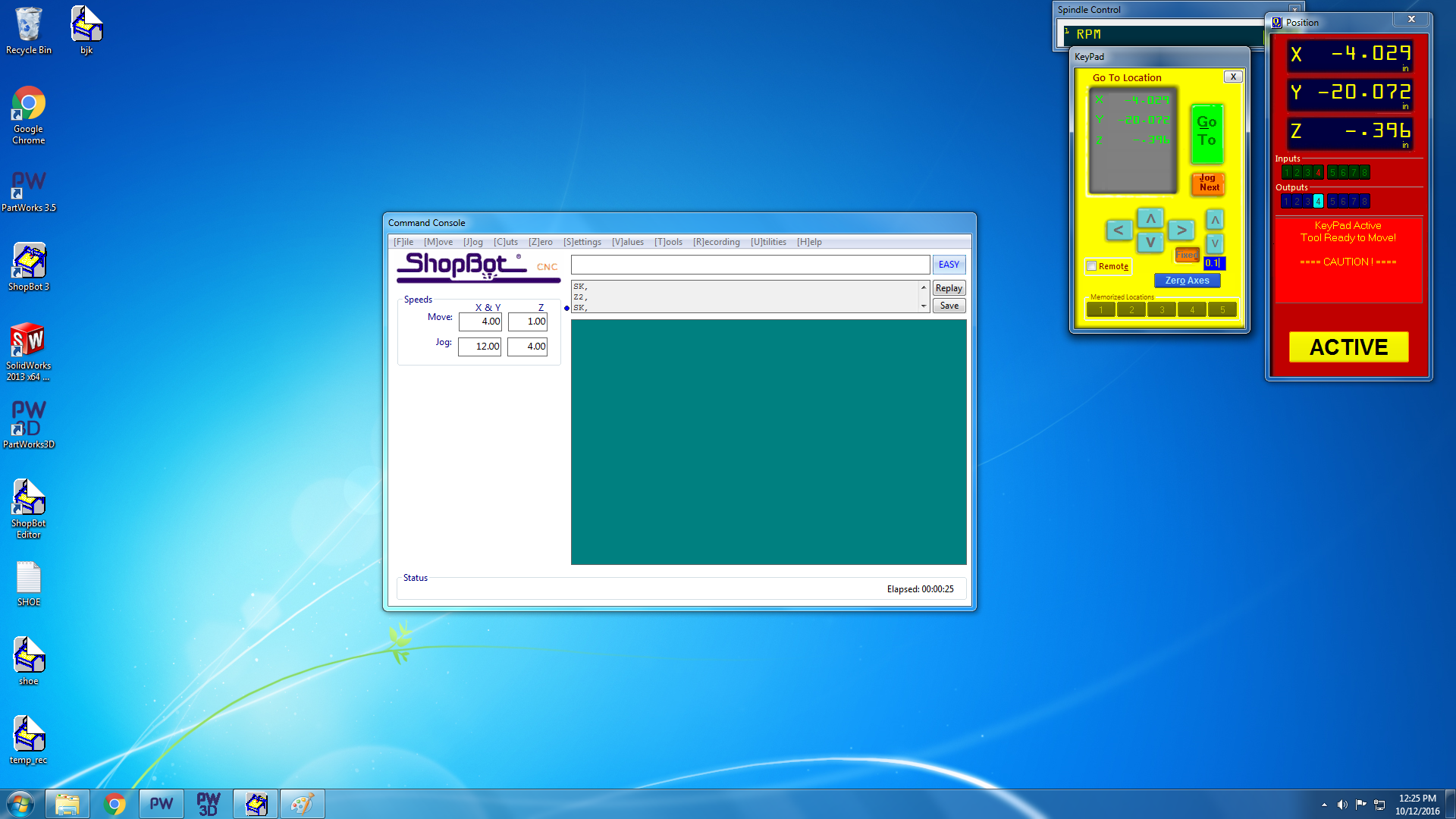Image resolution: width=1456 pixels, height=819 pixels.
Task: Open File Explorer from taskbar
Action: [x=67, y=804]
